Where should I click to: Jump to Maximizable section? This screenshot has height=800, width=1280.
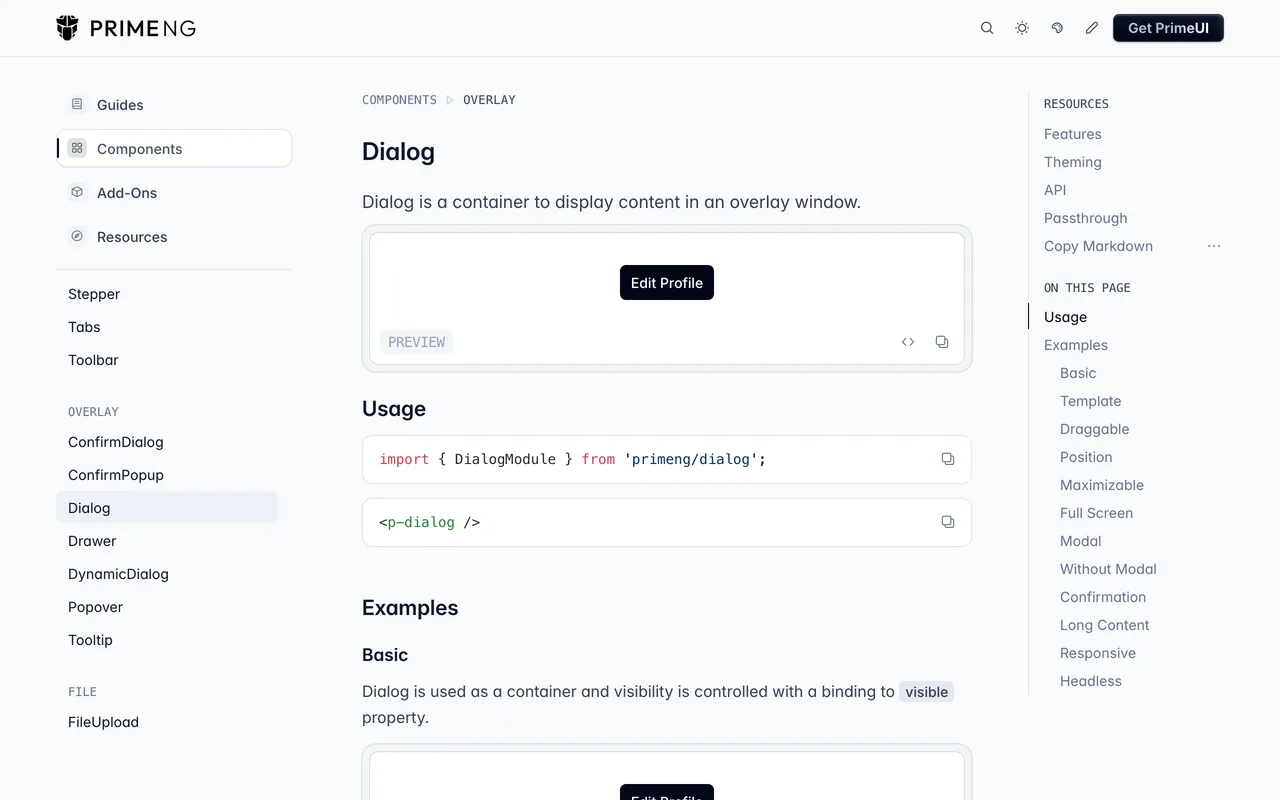pyautogui.click(x=1102, y=485)
